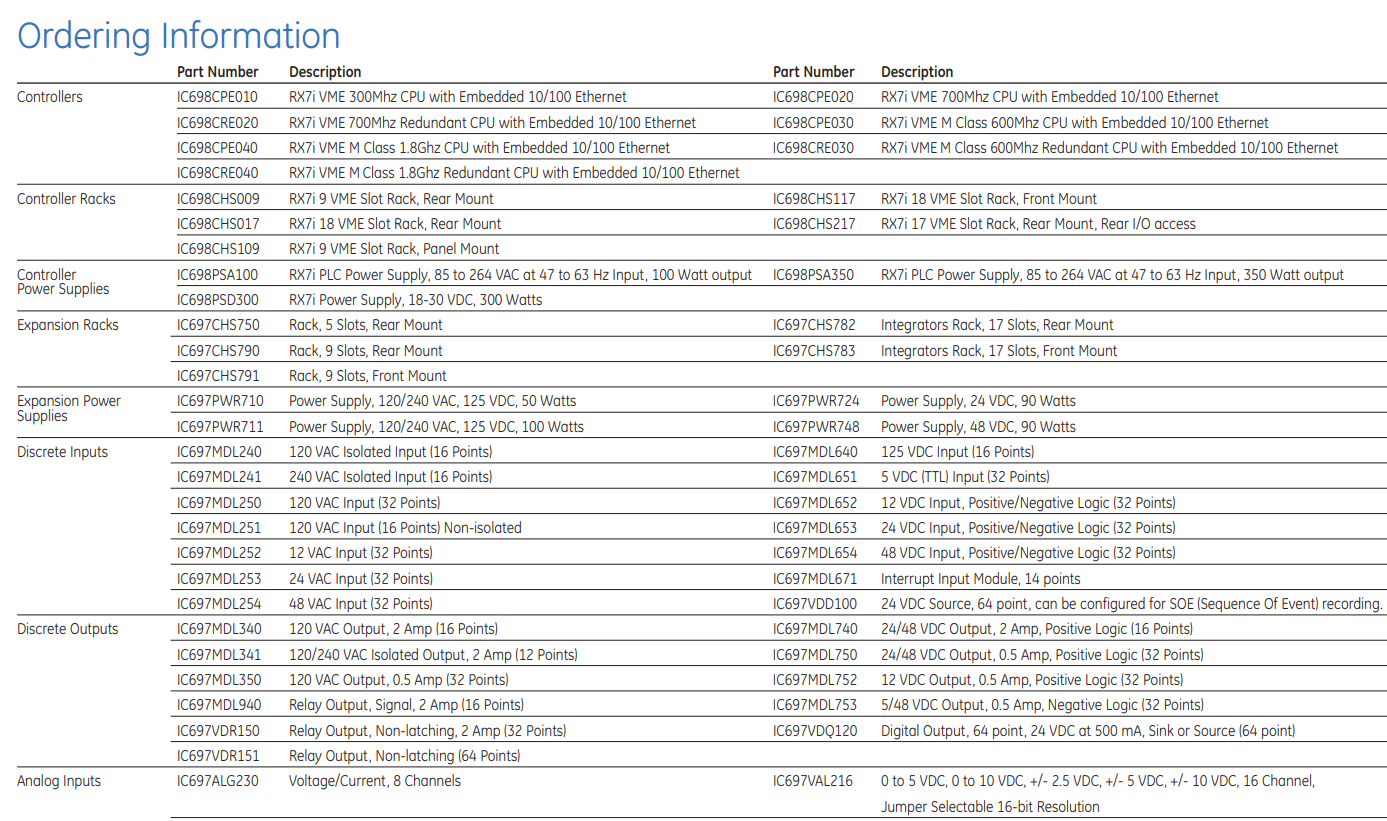Select part number IC697CHS791

point(218,376)
